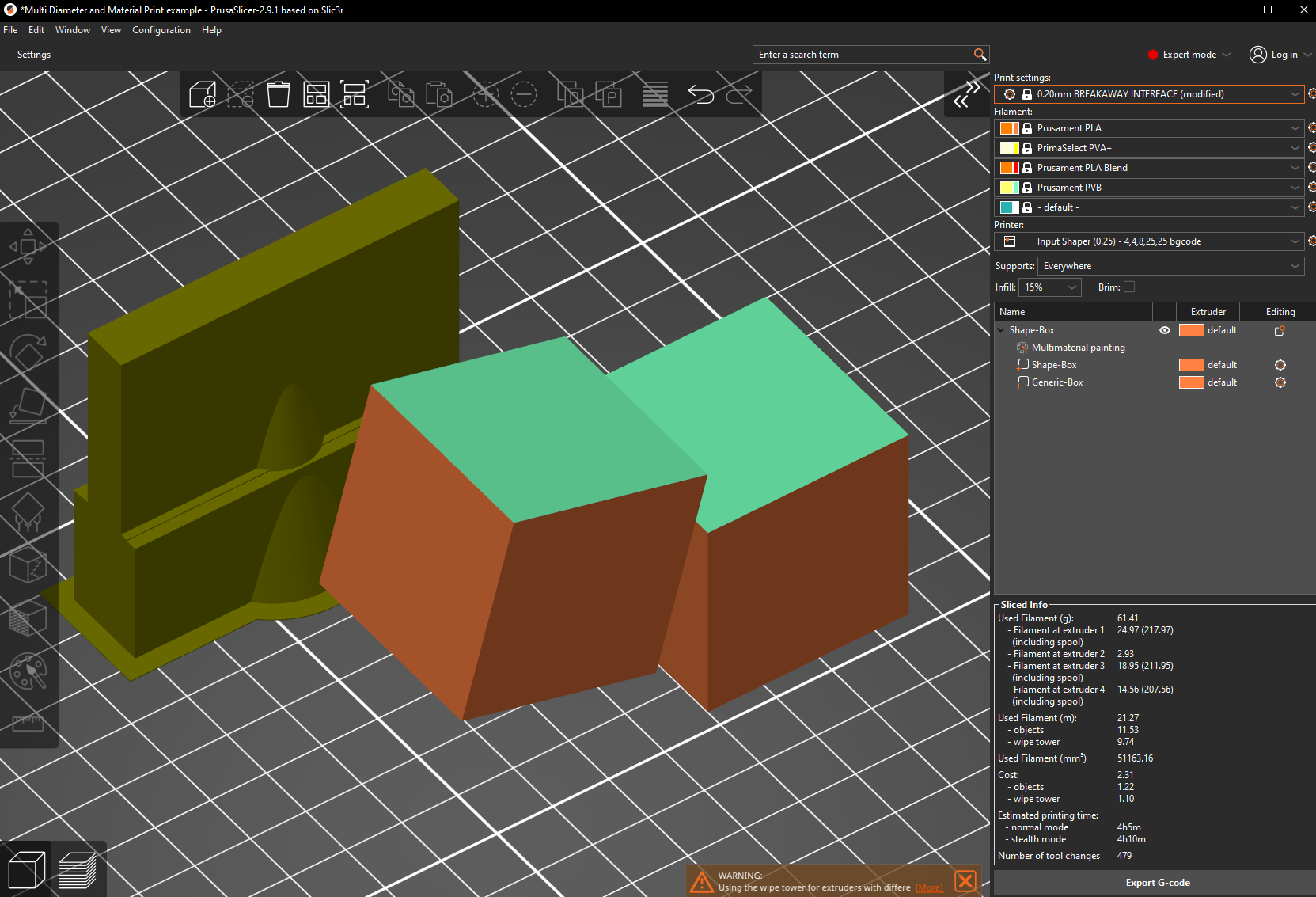
Task: Click the Split to objects icon
Action: pos(571,94)
